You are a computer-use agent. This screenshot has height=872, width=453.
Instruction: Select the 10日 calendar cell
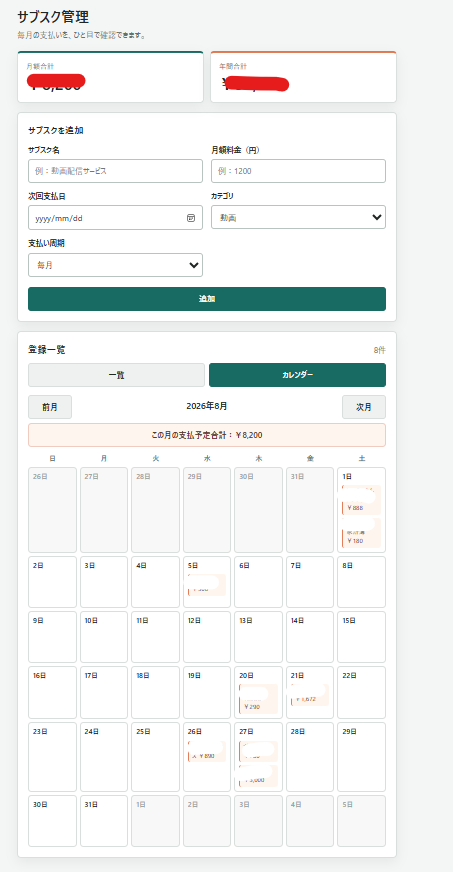pos(104,637)
